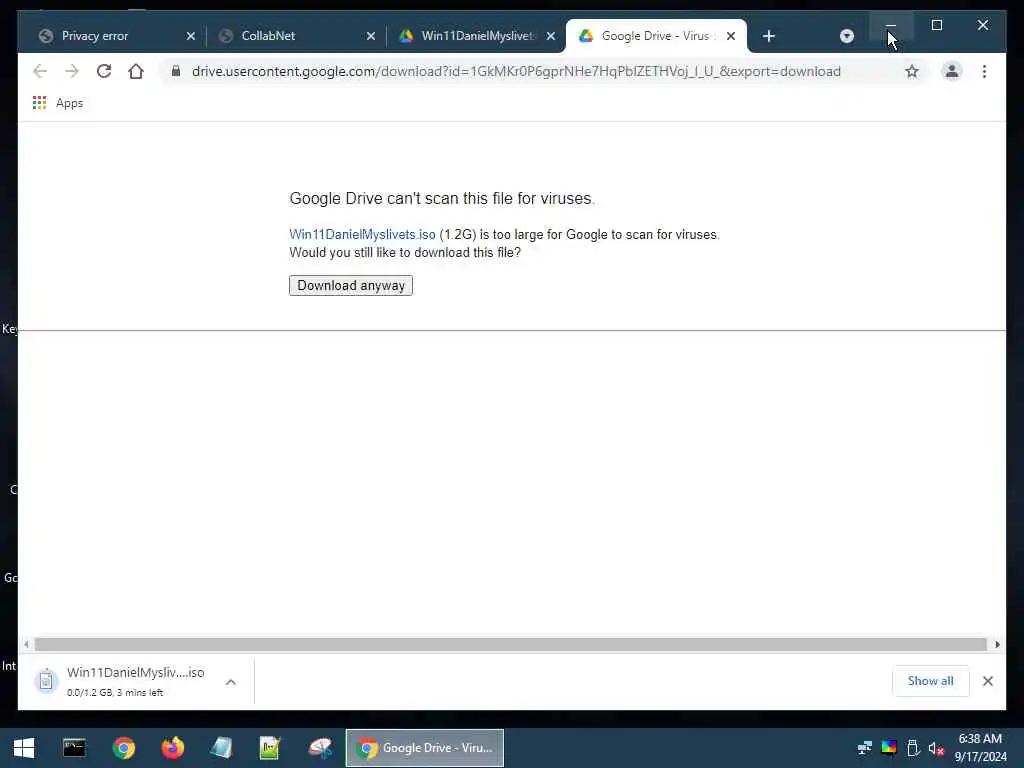The height and width of the screenshot is (768, 1024).
Task: Open the Apps grid shortcut
Action: click(x=57, y=103)
